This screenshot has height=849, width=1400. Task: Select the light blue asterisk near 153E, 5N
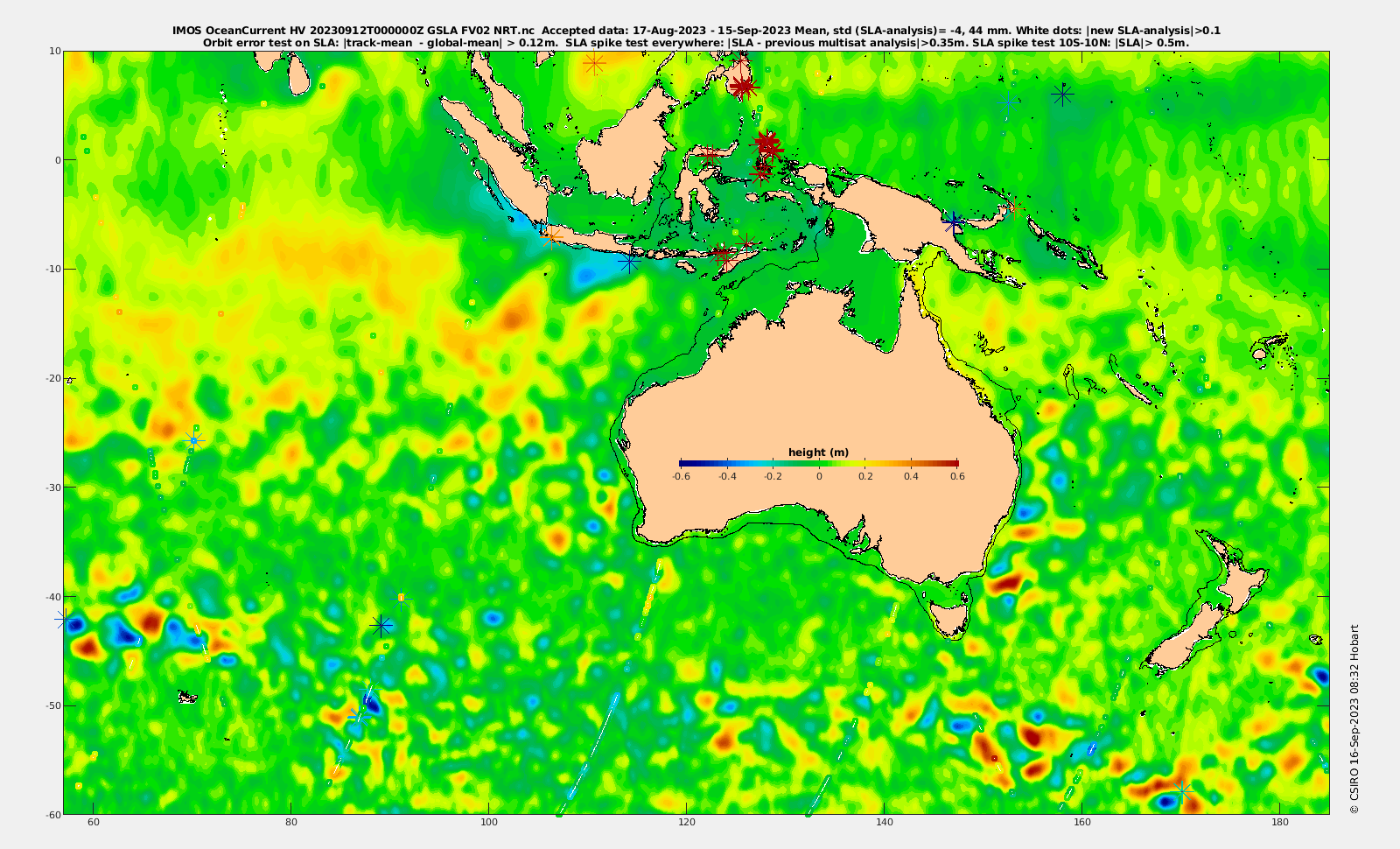point(1009,102)
